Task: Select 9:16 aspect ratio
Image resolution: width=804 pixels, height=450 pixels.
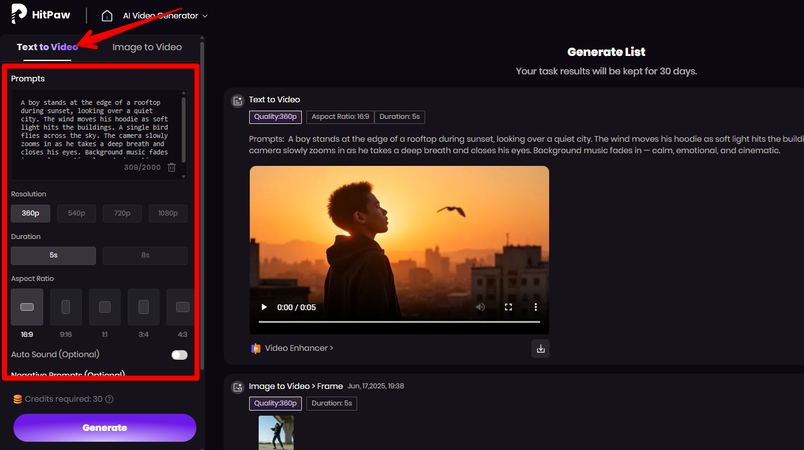Action: click(66, 307)
